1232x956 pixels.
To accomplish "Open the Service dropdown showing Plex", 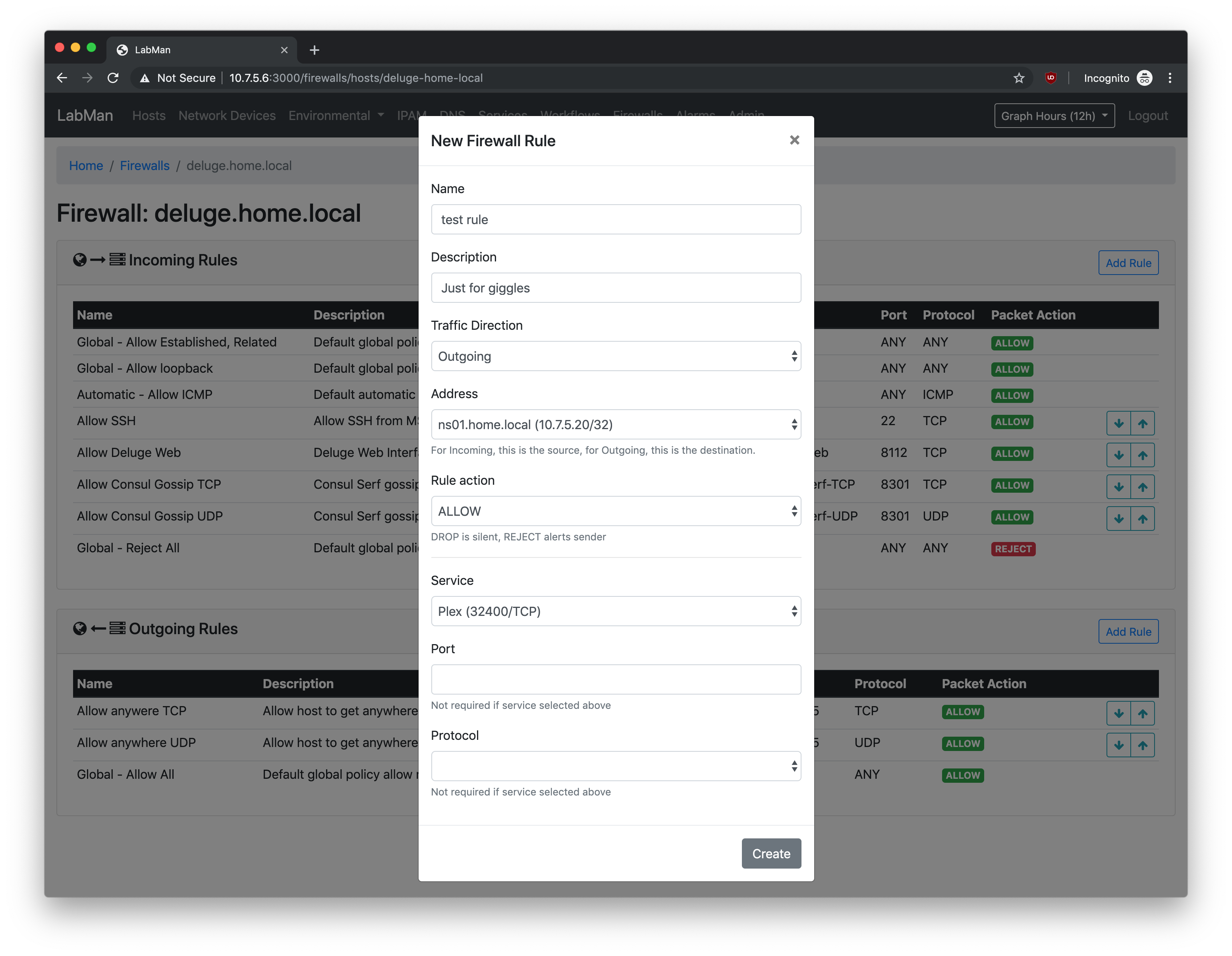I will [x=616, y=611].
